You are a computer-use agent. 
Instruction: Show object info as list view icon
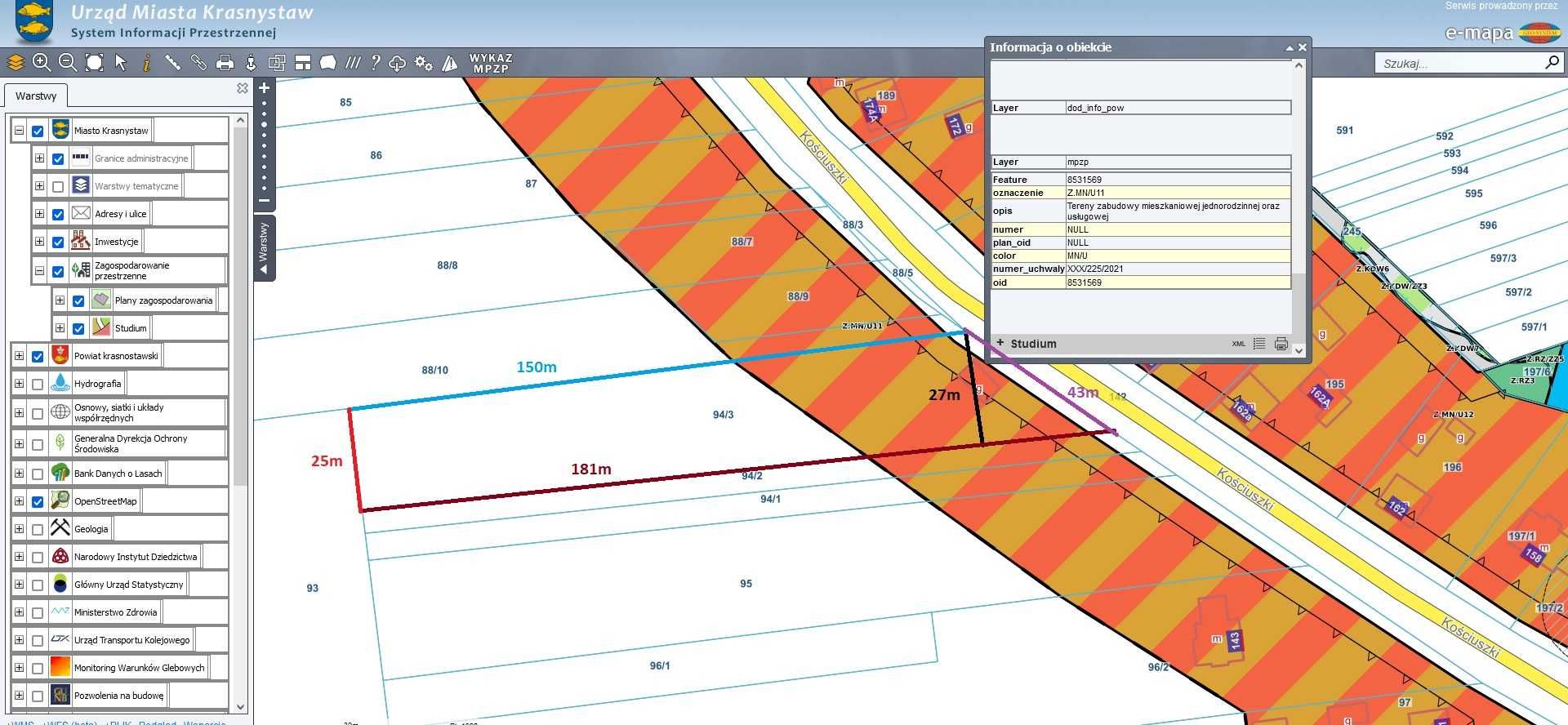click(1259, 344)
